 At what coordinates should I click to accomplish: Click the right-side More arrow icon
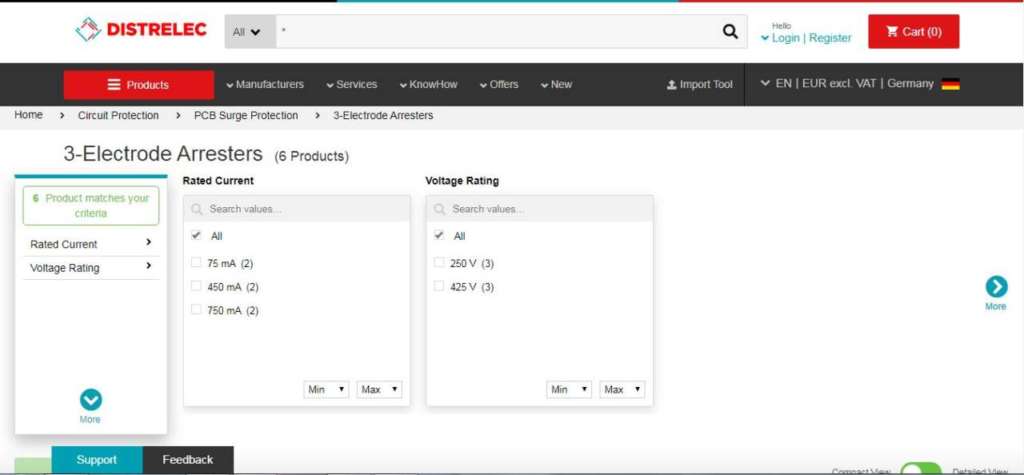(x=996, y=286)
